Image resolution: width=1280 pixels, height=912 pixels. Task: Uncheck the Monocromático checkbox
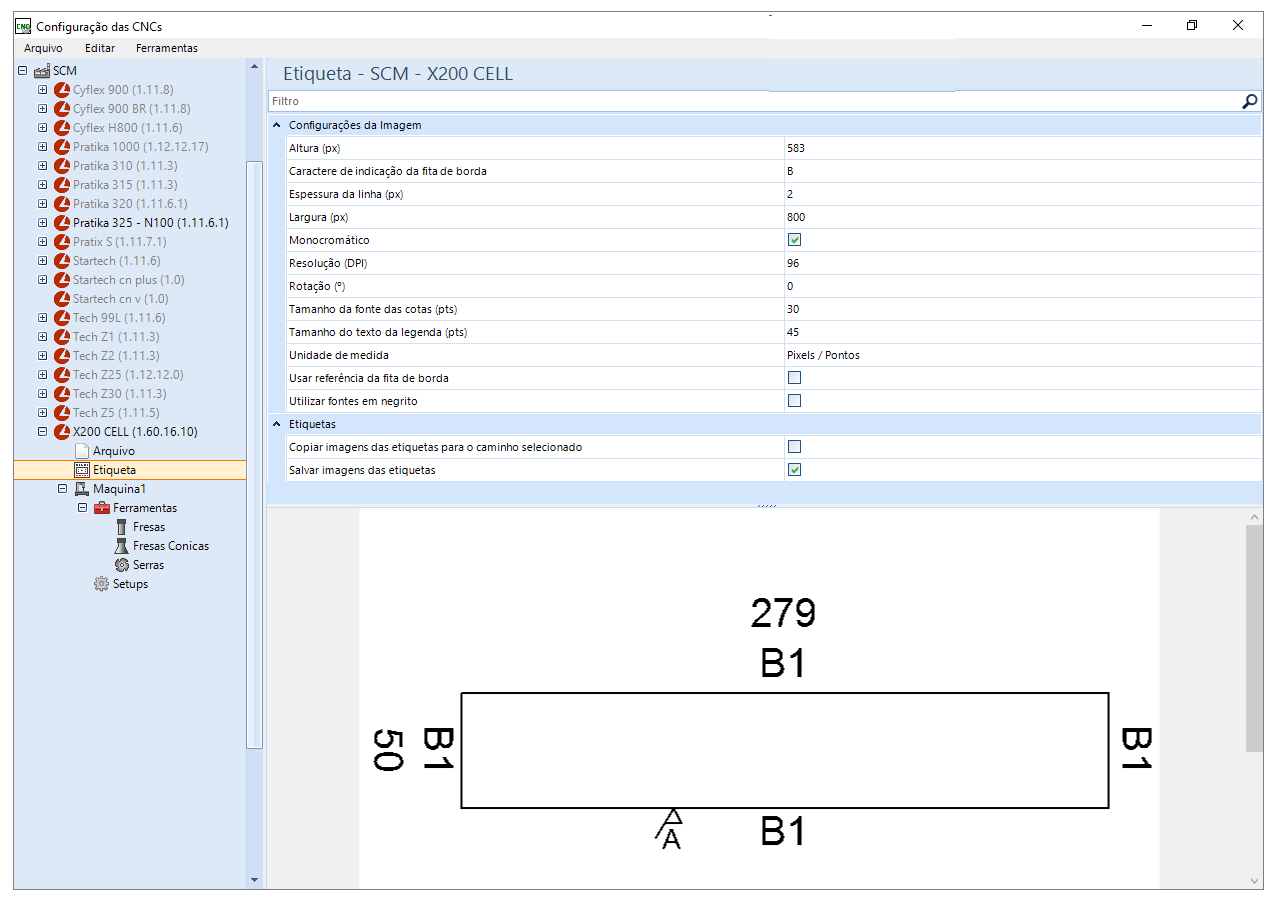pos(795,240)
